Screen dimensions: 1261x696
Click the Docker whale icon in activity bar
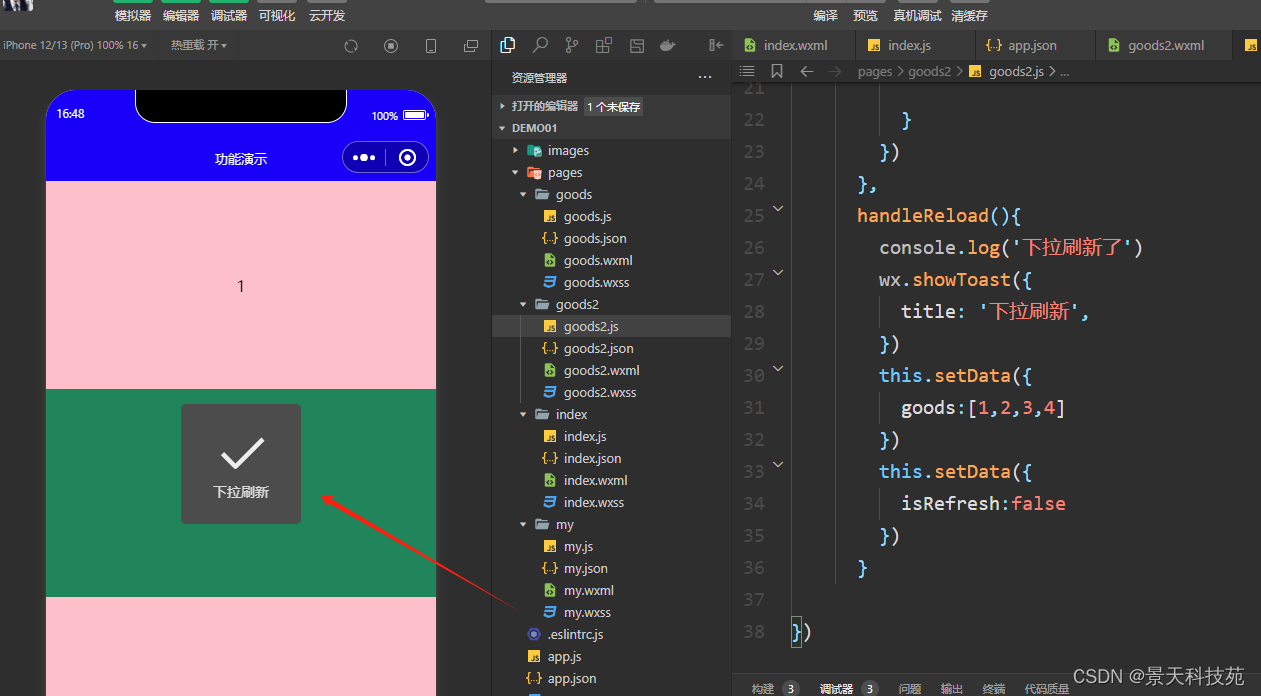click(x=667, y=45)
